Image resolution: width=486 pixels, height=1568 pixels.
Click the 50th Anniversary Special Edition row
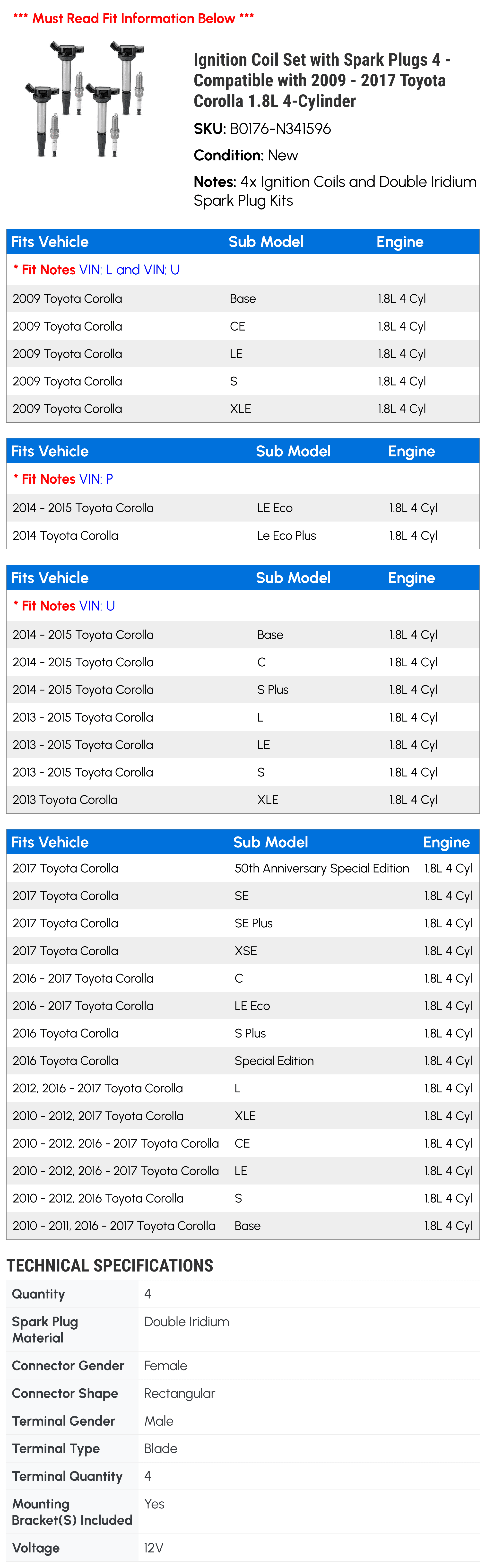(243, 869)
